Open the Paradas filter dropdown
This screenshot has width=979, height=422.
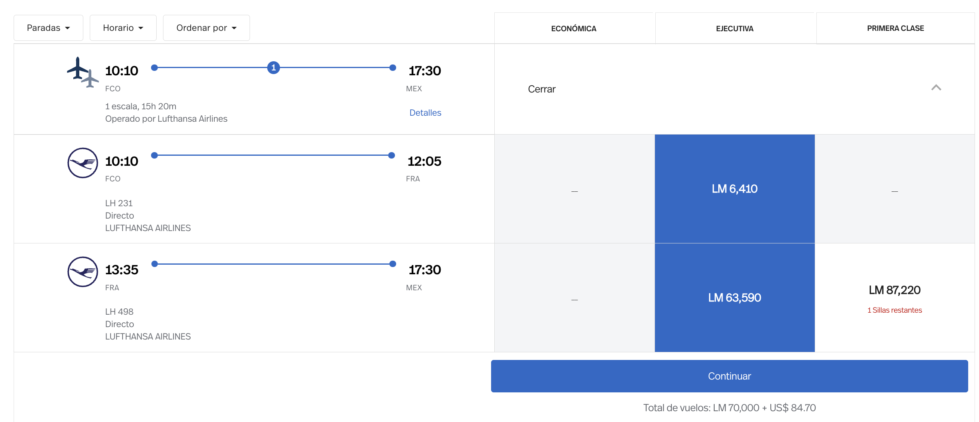tap(47, 28)
